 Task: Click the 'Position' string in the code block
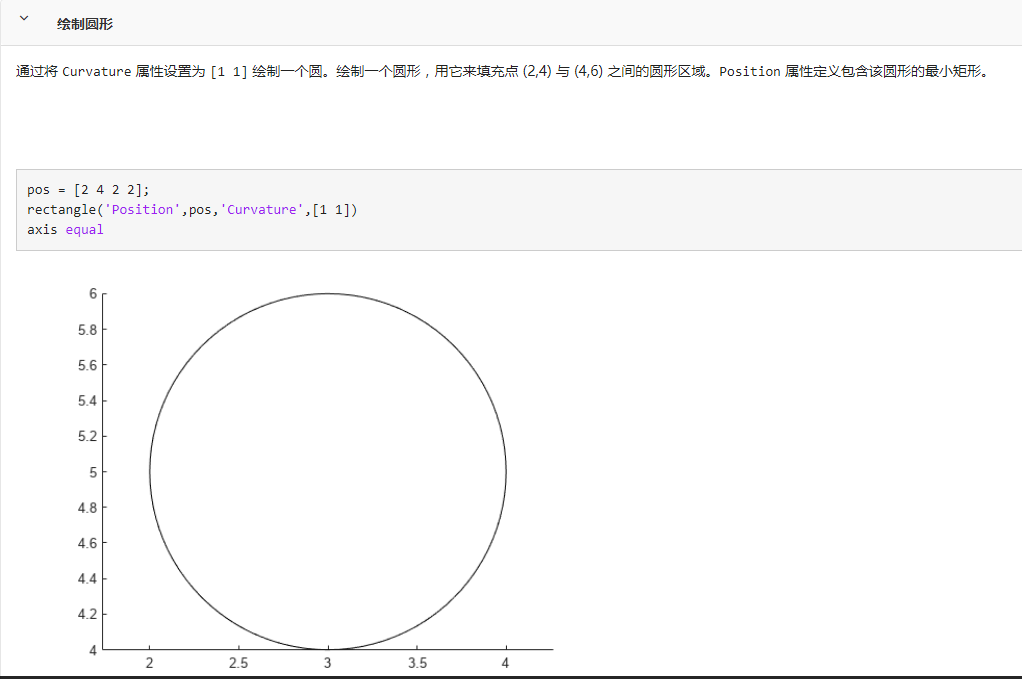coord(142,209)
